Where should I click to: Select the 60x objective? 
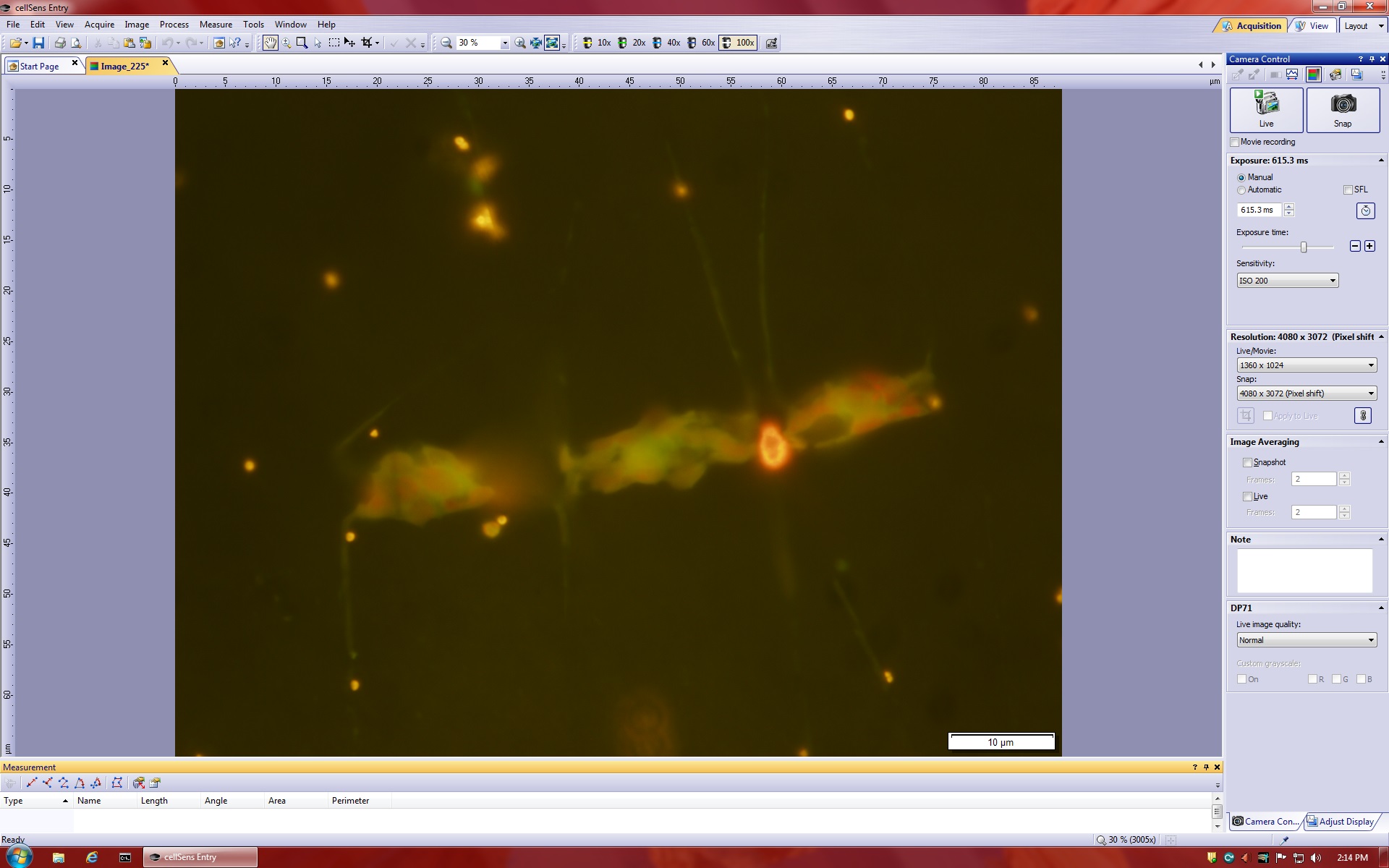(701, 43)
